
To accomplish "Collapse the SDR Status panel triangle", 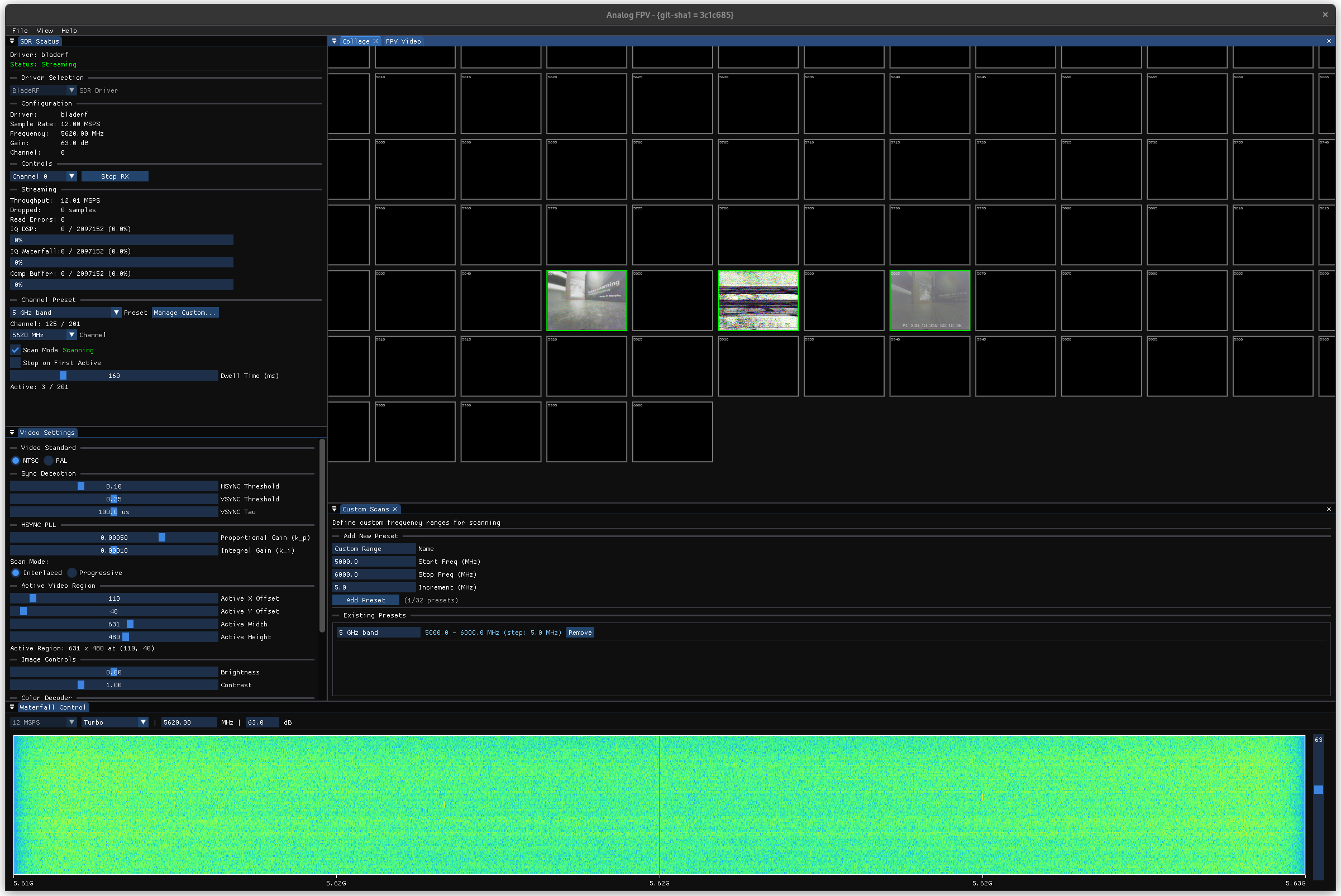I will pyautogui.click(x=12, y=41).
